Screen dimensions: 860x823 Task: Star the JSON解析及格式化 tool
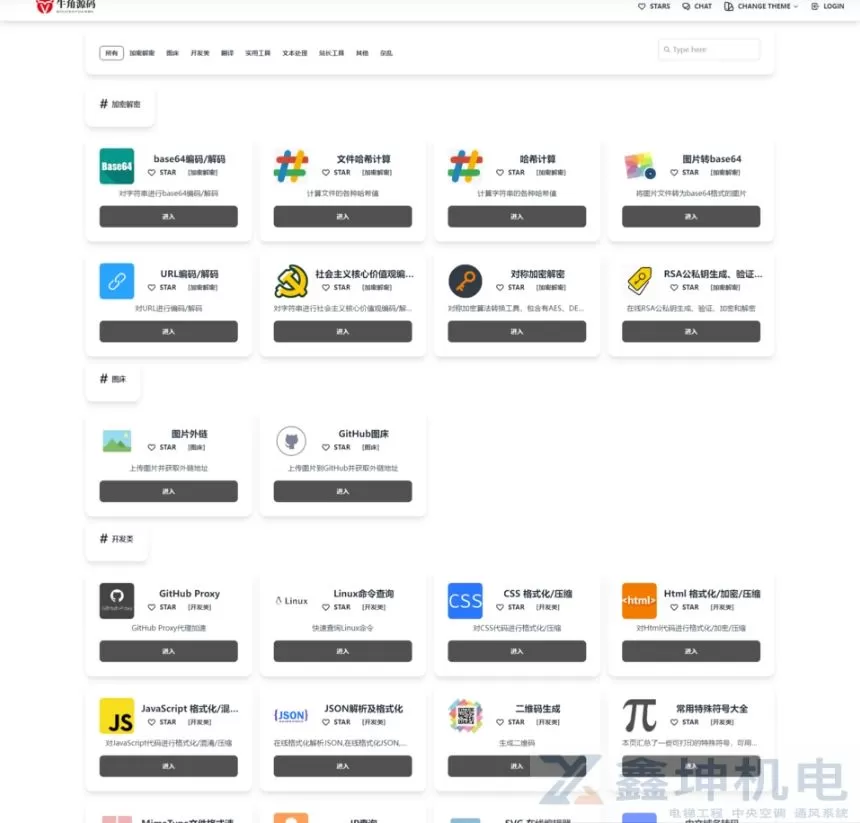336,723
